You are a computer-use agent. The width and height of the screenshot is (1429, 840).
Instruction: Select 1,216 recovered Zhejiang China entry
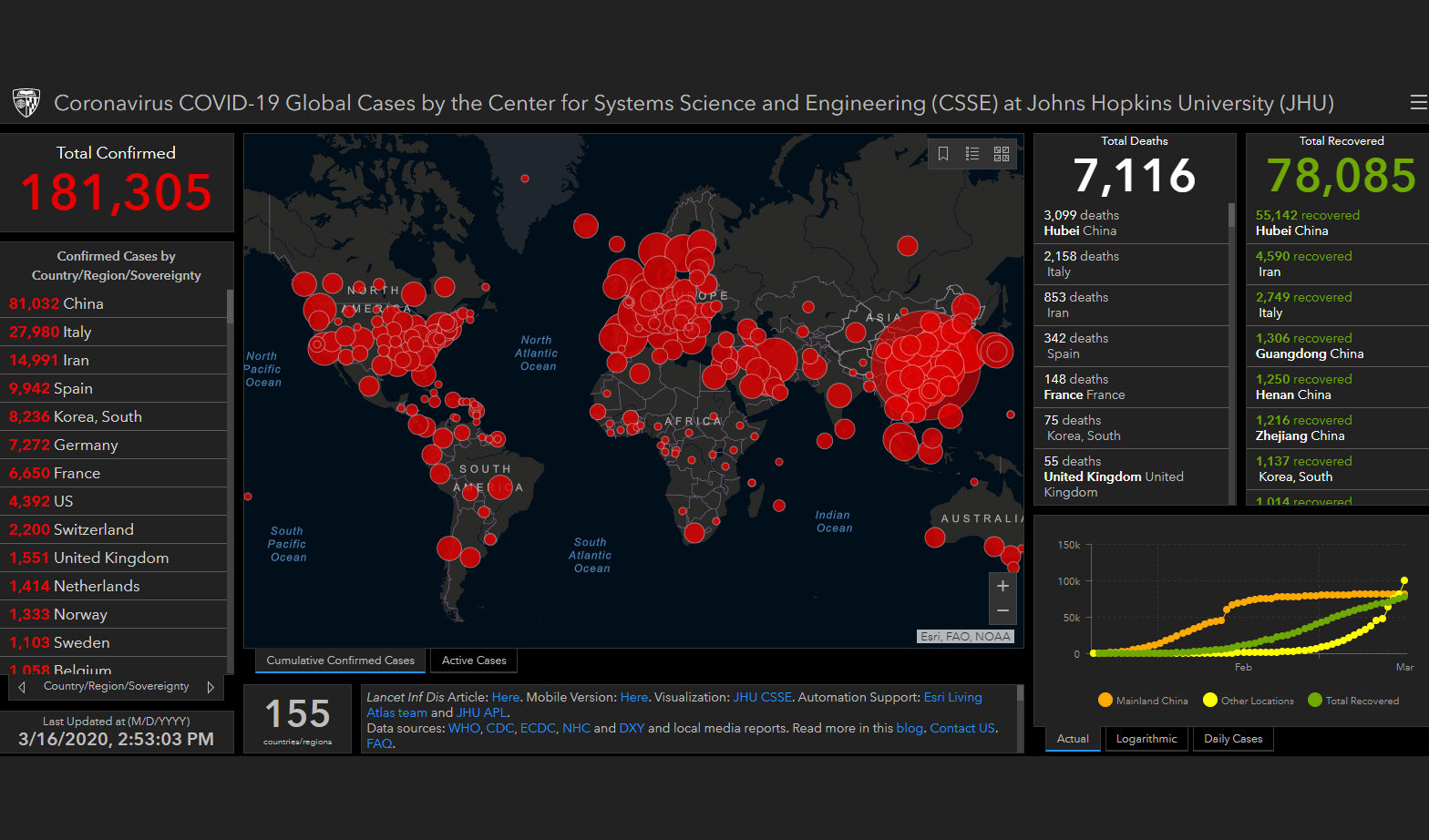tap(1337, 428)
